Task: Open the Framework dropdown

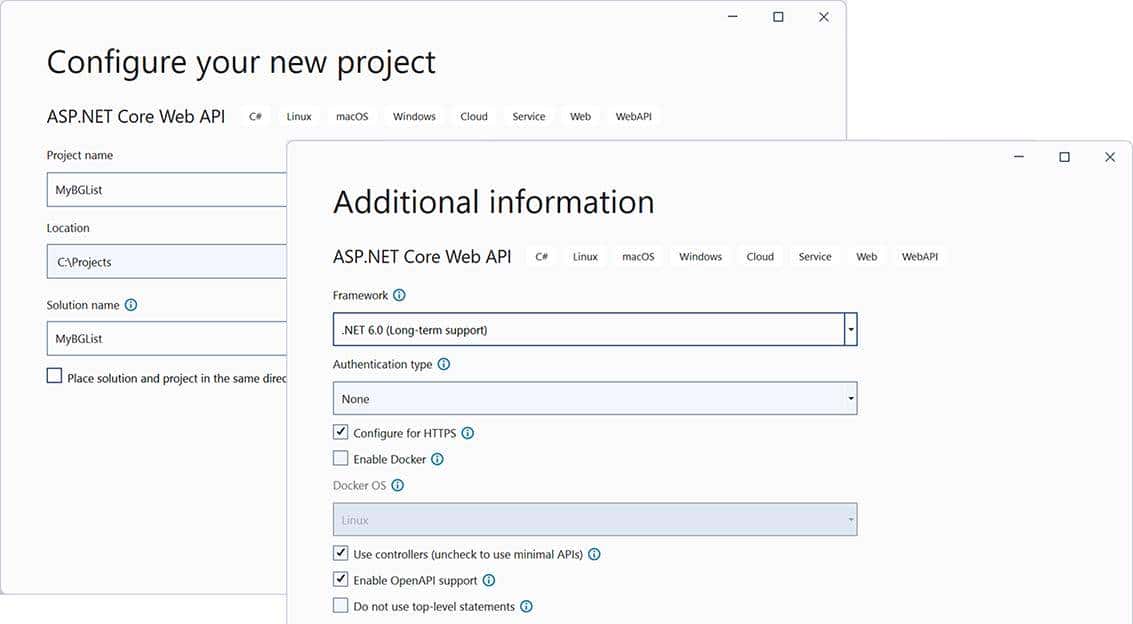Action: point(851,329)
